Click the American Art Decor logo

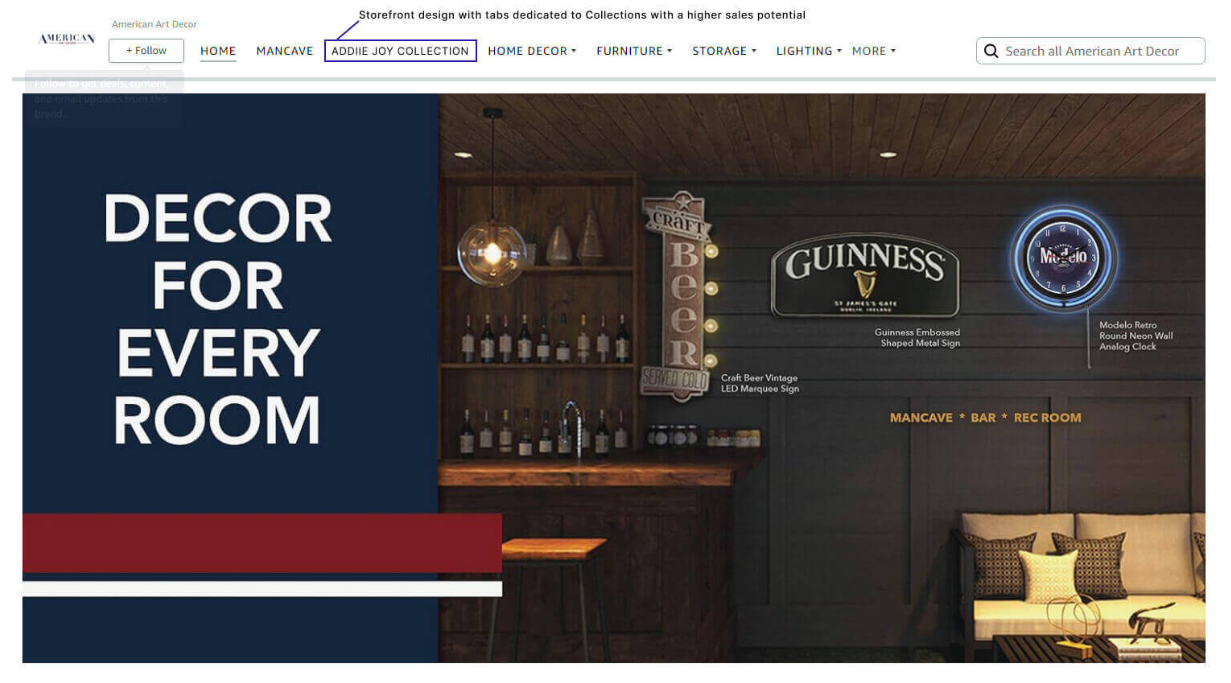tap(64, 39)
